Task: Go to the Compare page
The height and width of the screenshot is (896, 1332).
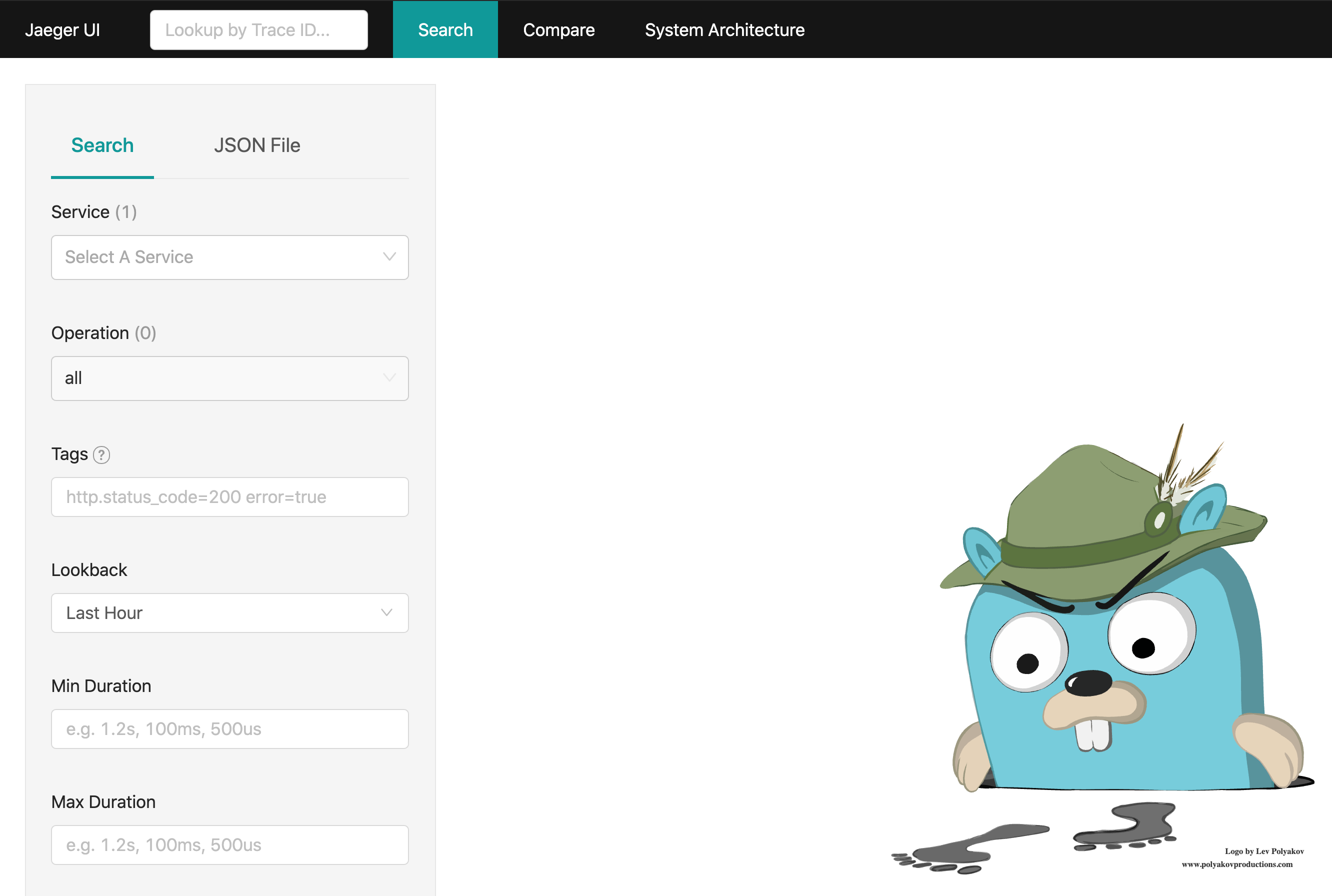Action: [559, 29]
